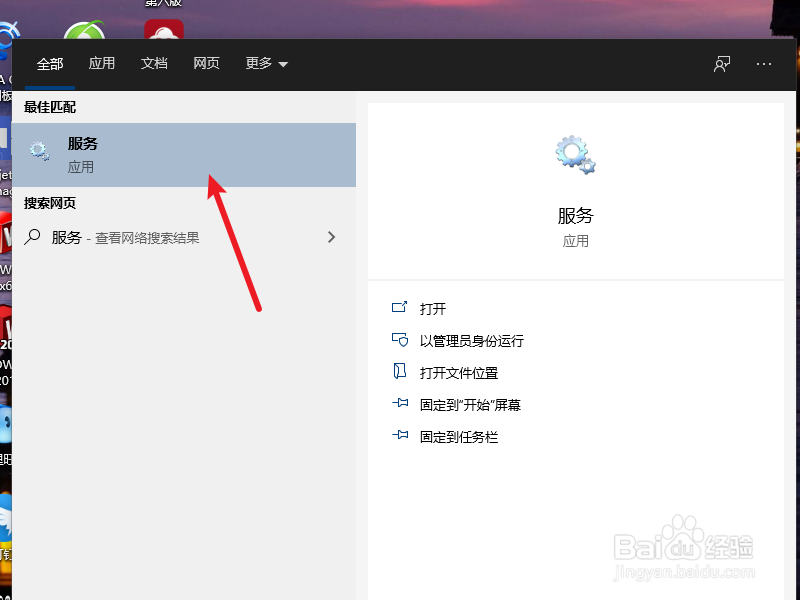Viewport: 800px width, 600px height.
Task: Click the feedback icon in the top-right corner
Action: tap(720, 63)
